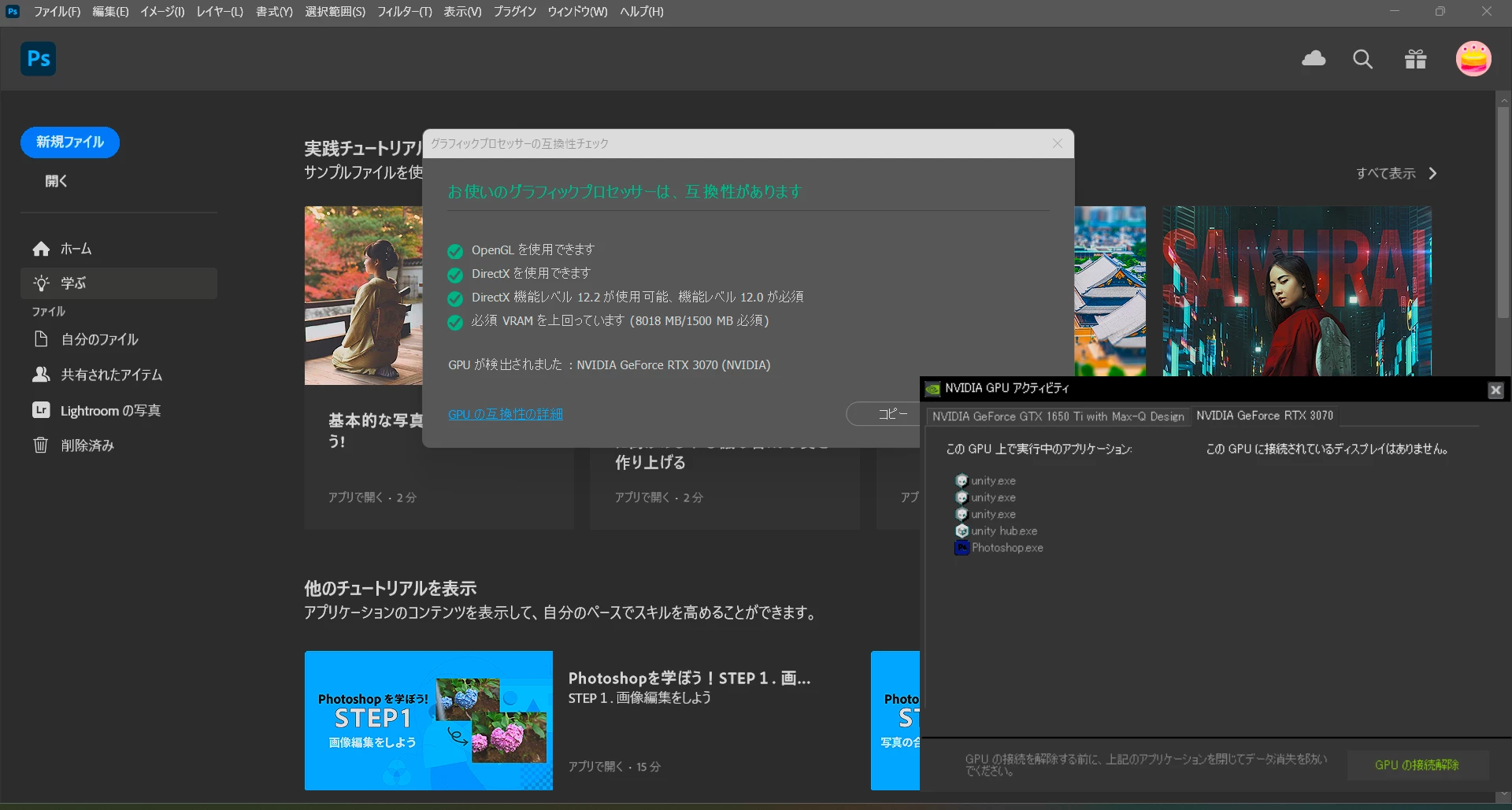The height and width of the screenshot is (810, 1512).
Task: Open the 書式(Y) menu
Action: tap(274, 12)
